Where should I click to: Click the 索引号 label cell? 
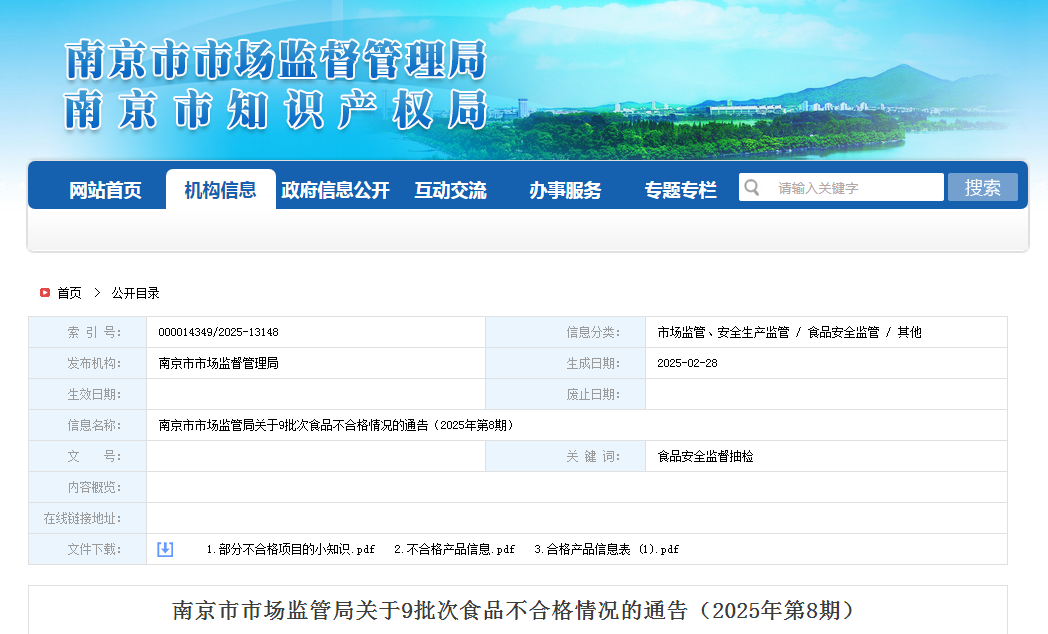point(88,332)
